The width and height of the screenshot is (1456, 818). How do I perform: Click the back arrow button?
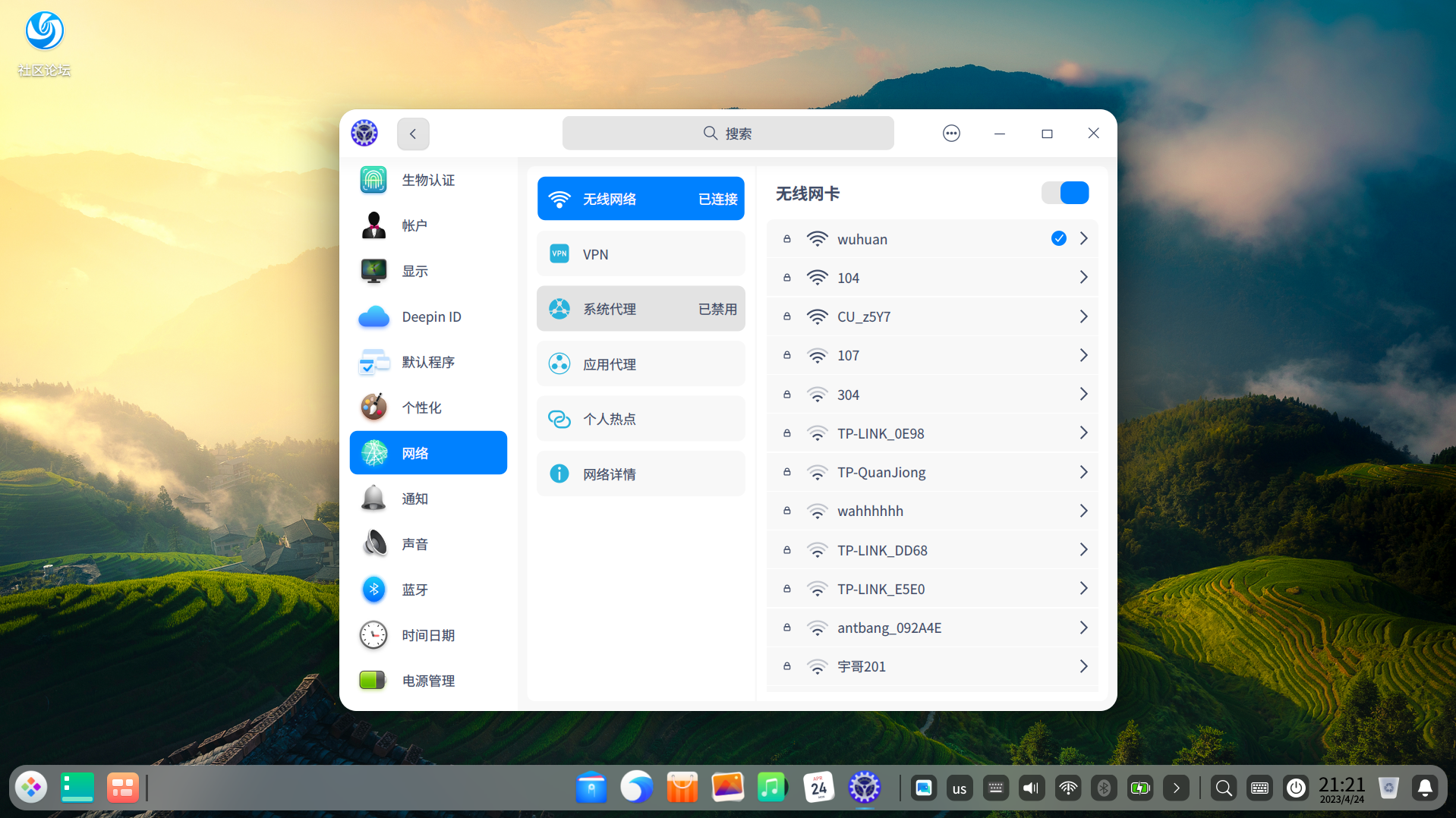[412, 133]
